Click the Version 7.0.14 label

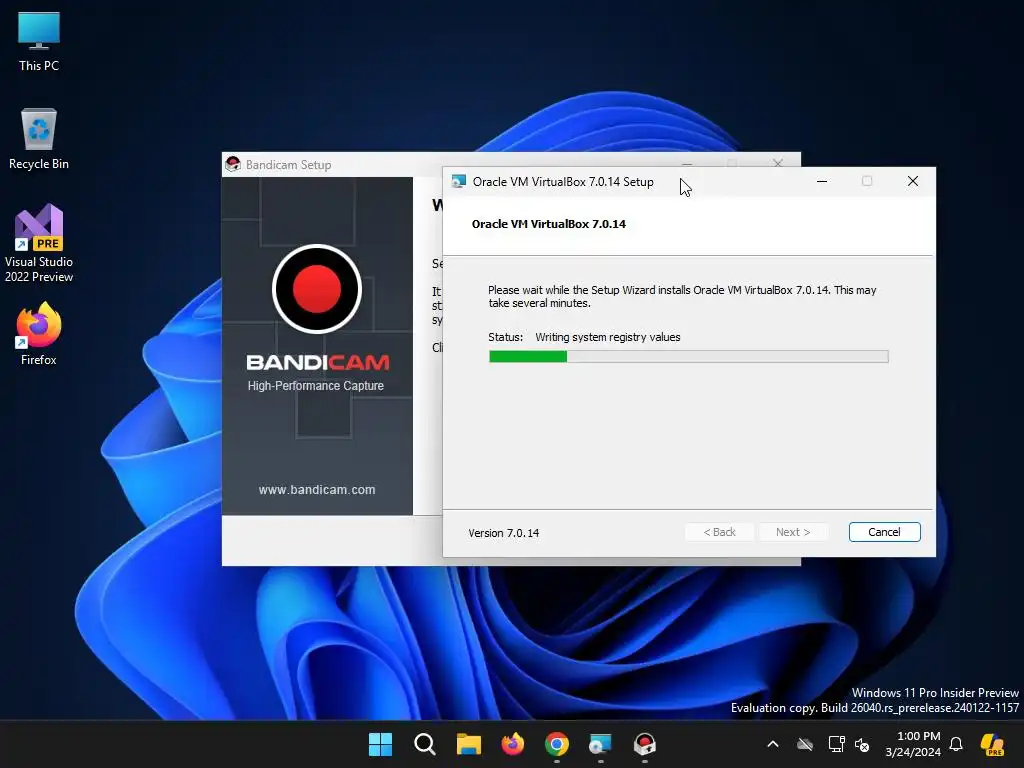pos(504,533)
